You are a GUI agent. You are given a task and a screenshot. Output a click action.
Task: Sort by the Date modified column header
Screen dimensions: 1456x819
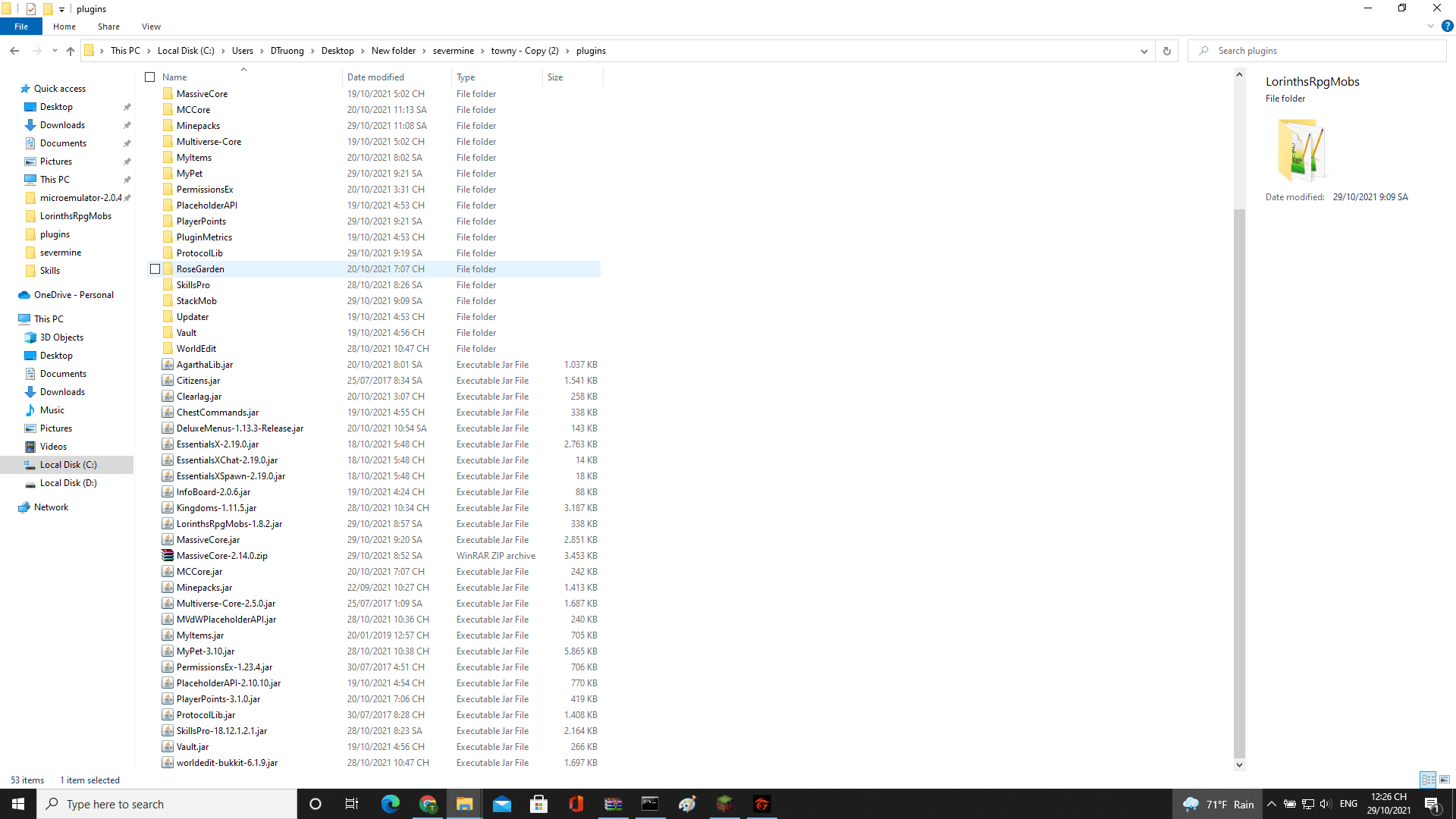point(375,77)
